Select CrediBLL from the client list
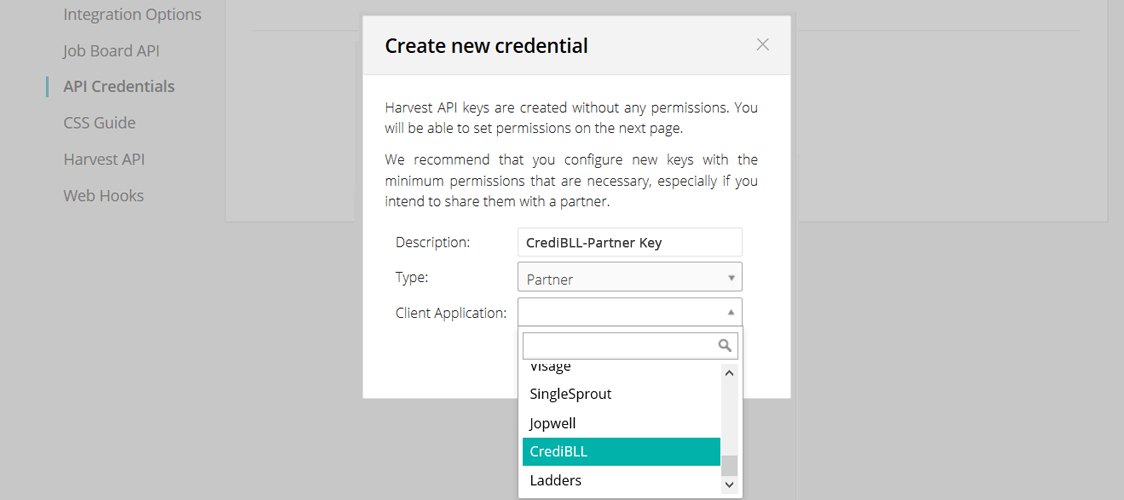This screenshot has height=500, width=1124. point(621,452)
